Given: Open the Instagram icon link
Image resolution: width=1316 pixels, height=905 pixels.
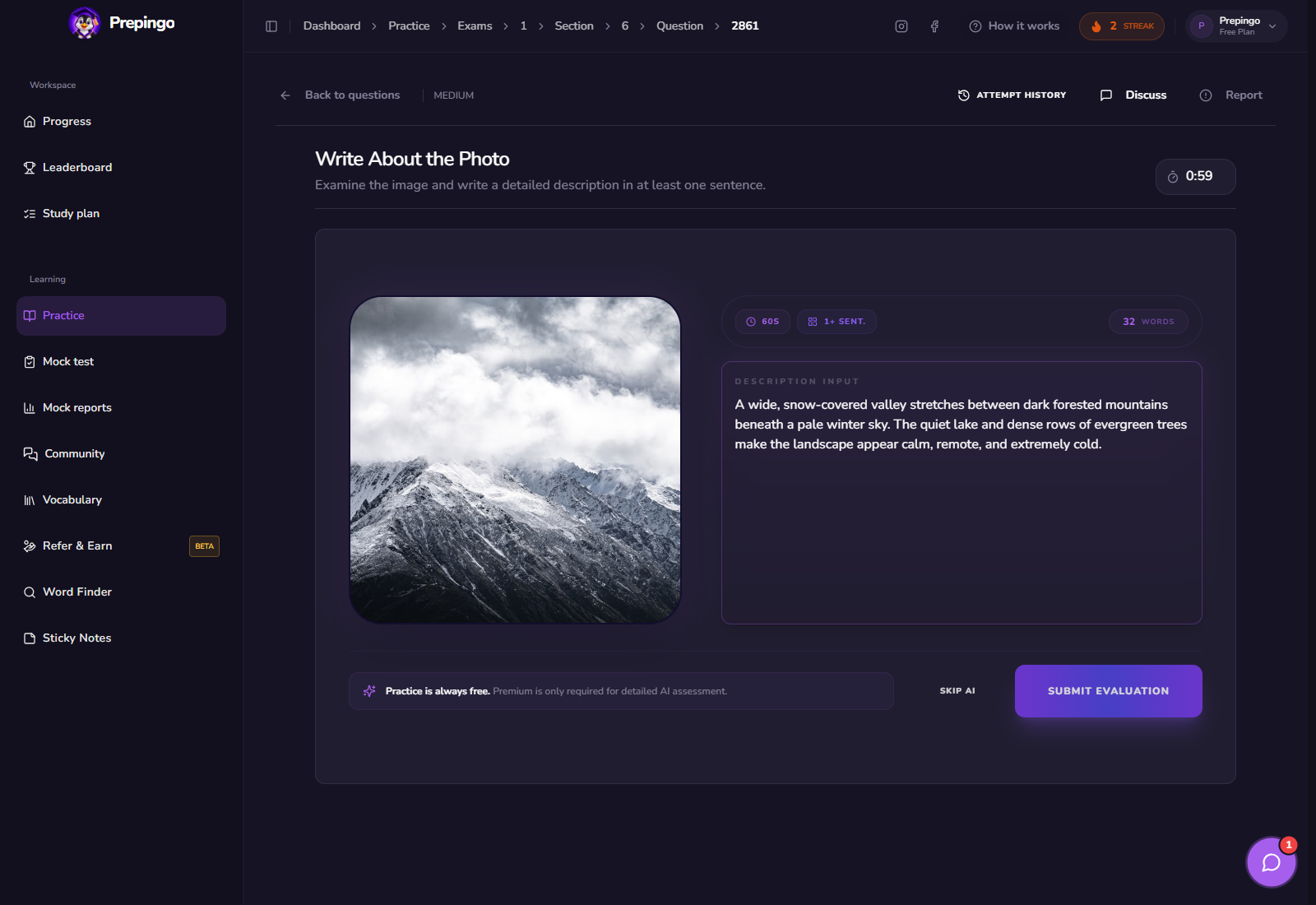Looking at the screenshot, I should click(901, 26).
